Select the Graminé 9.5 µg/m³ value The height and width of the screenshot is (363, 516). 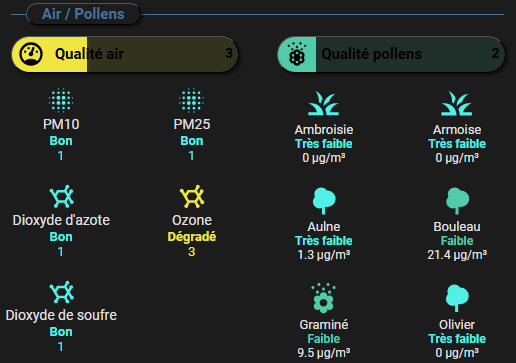(324, 352)
